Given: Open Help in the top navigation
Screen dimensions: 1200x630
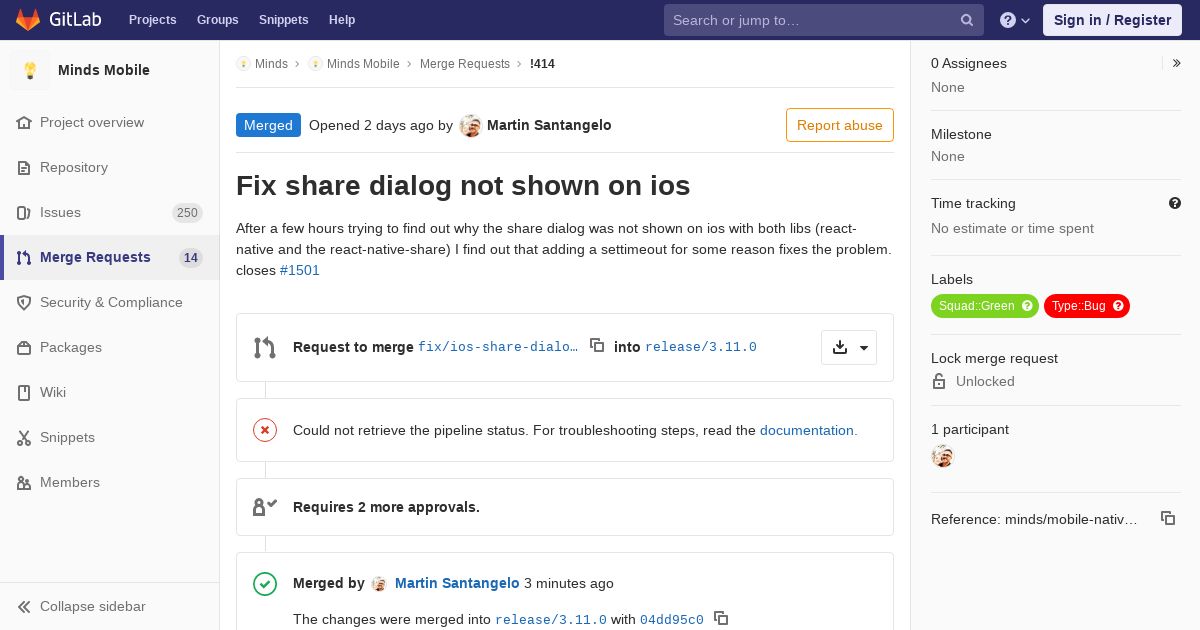Looking at the screenshot, I should (x=342, y=20).
